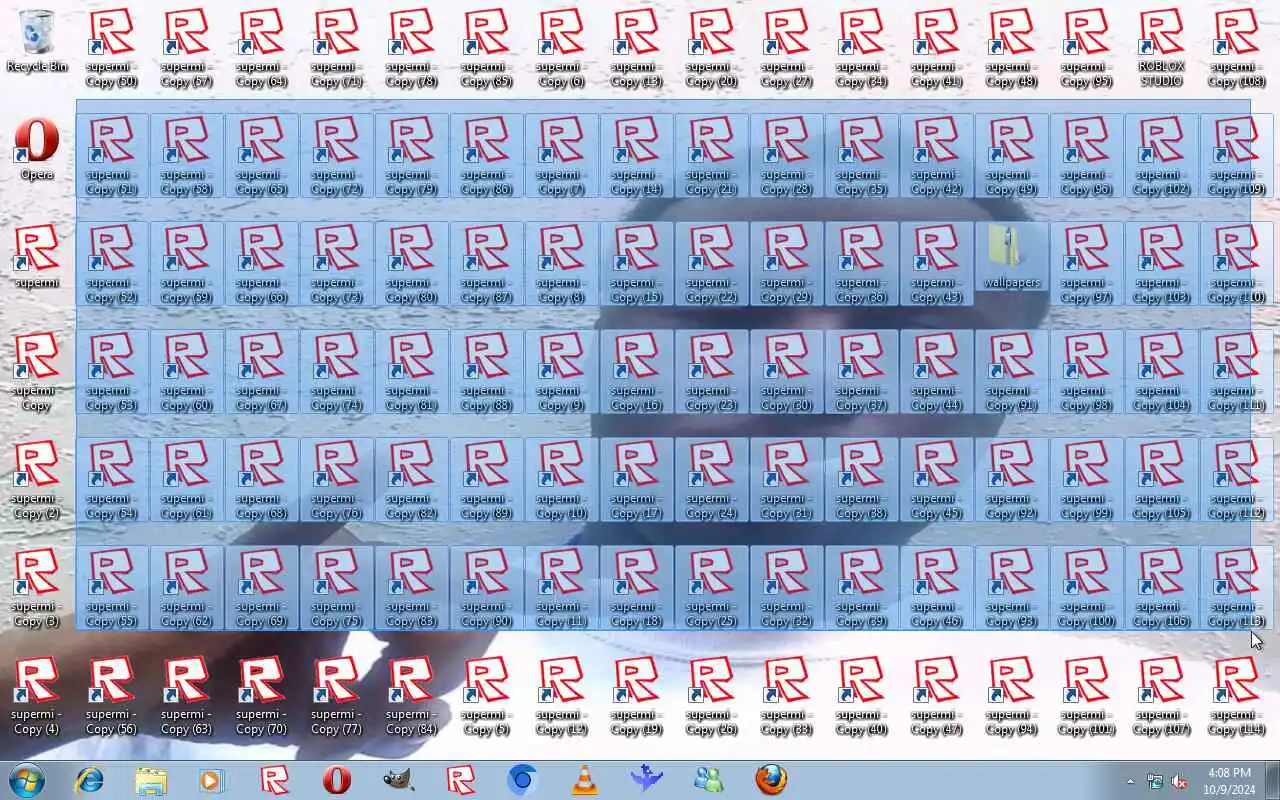Launch Firefox from the taskbar
This screenshot has height=800, width=1280.
point(771,780)
